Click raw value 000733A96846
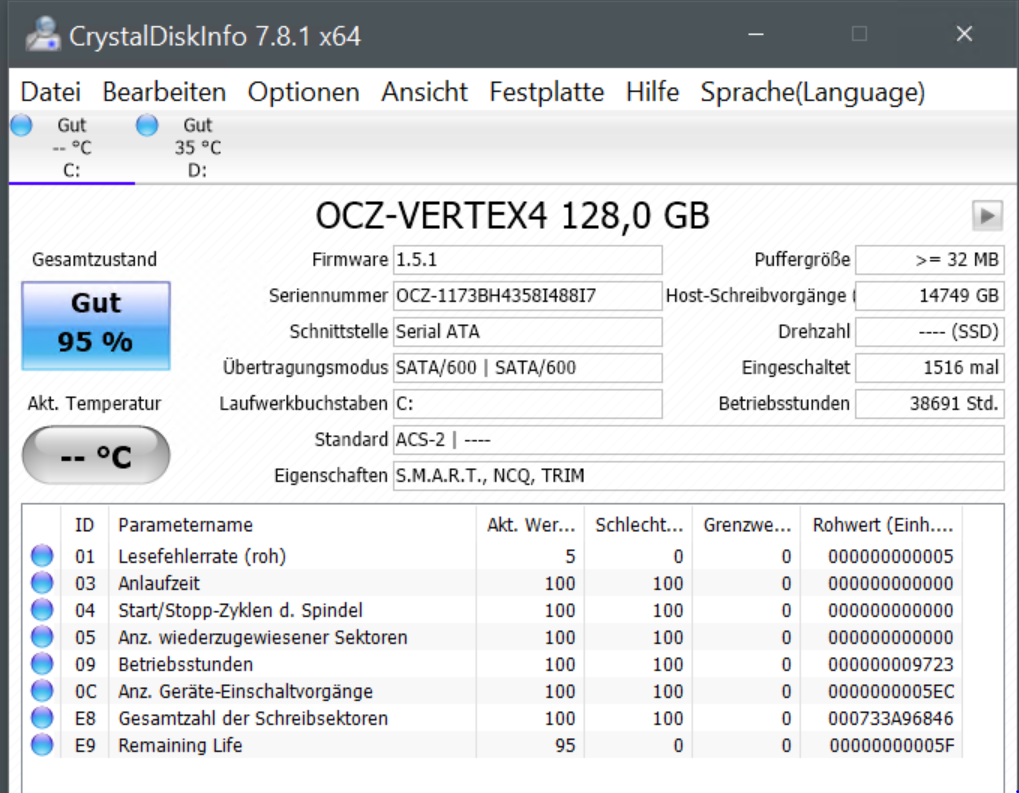 890,718
